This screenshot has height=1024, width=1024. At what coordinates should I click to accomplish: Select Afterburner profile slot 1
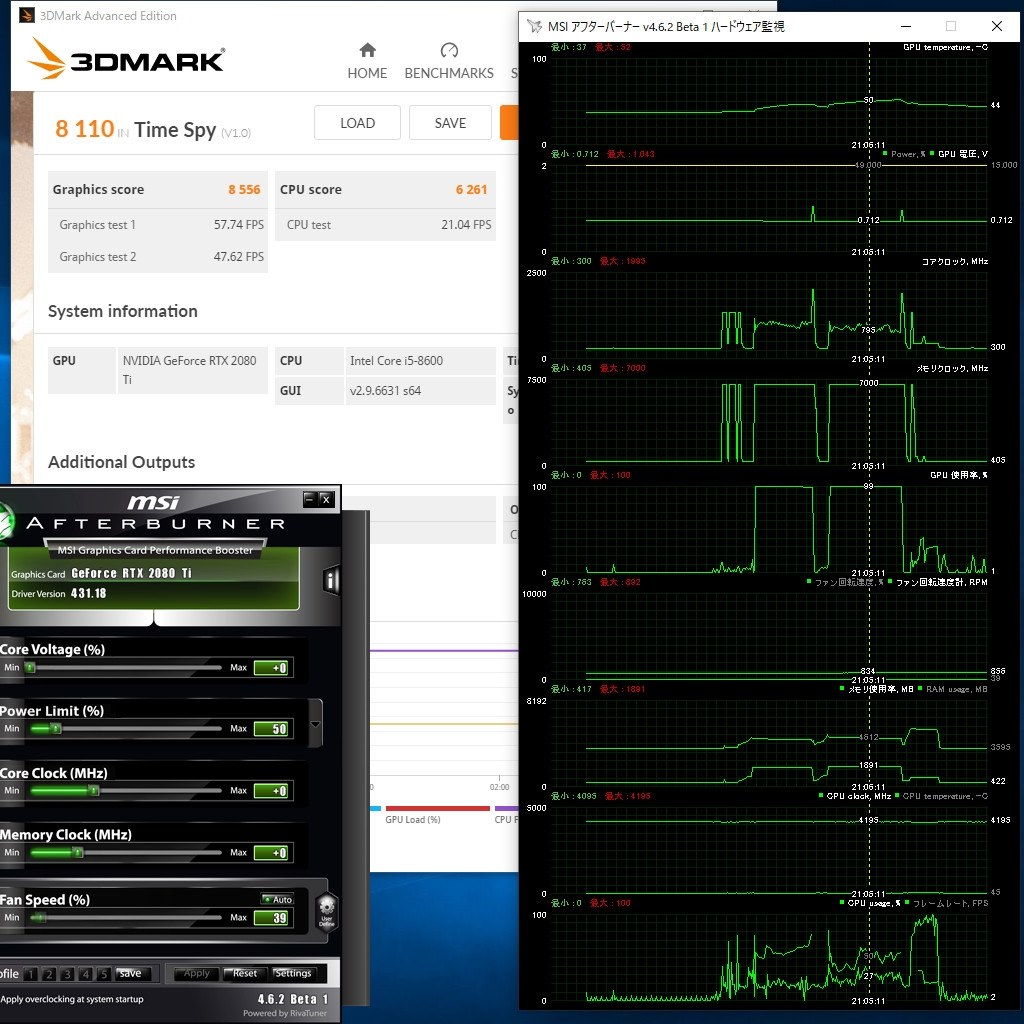[31, 974]
